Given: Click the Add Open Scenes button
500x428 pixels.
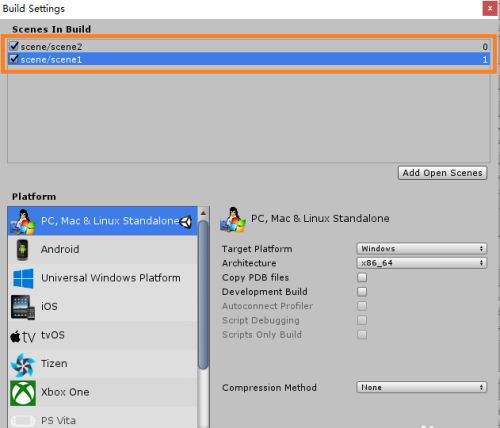Looking at the screenshot, I should 442,173.
